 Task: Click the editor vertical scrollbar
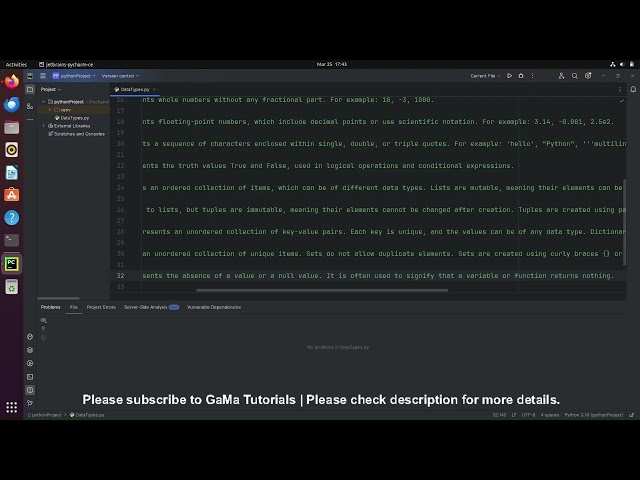click(624, 223)
